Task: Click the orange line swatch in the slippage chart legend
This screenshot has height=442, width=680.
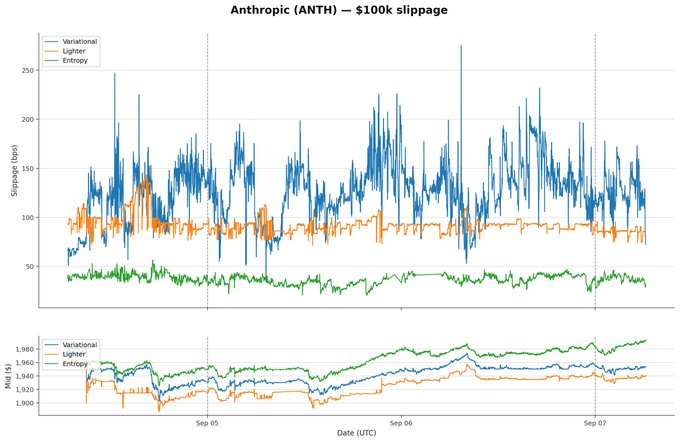Action: 52,51
